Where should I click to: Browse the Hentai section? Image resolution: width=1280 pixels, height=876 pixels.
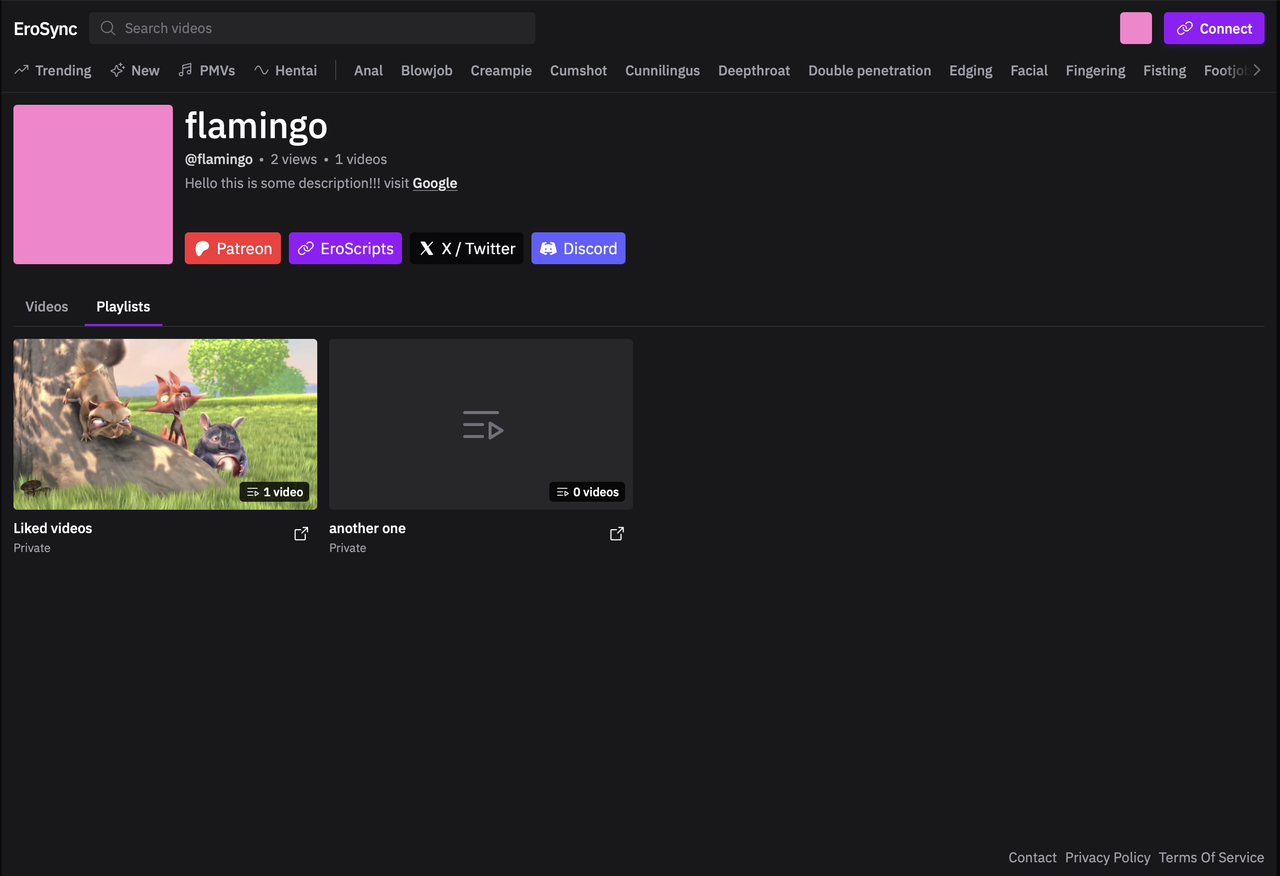tap(286, 70)
